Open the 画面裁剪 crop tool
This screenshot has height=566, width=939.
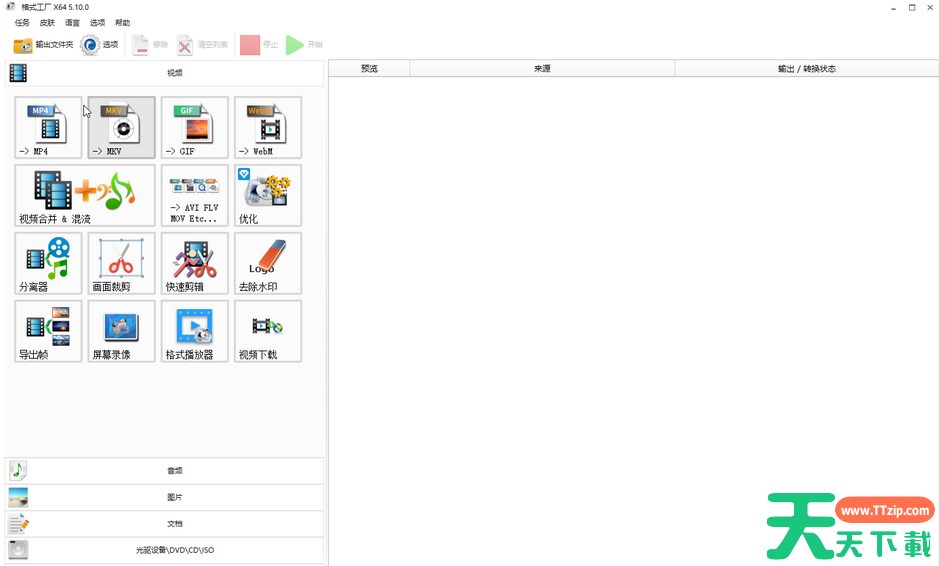[121, 263]
